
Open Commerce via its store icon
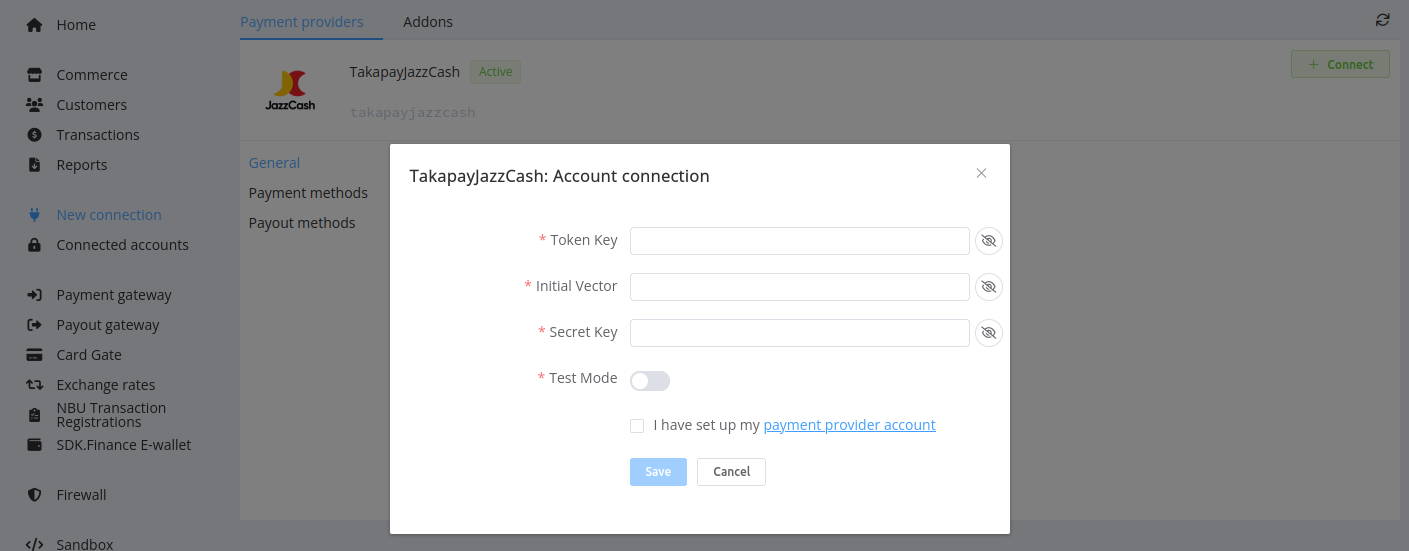point(34,75)
